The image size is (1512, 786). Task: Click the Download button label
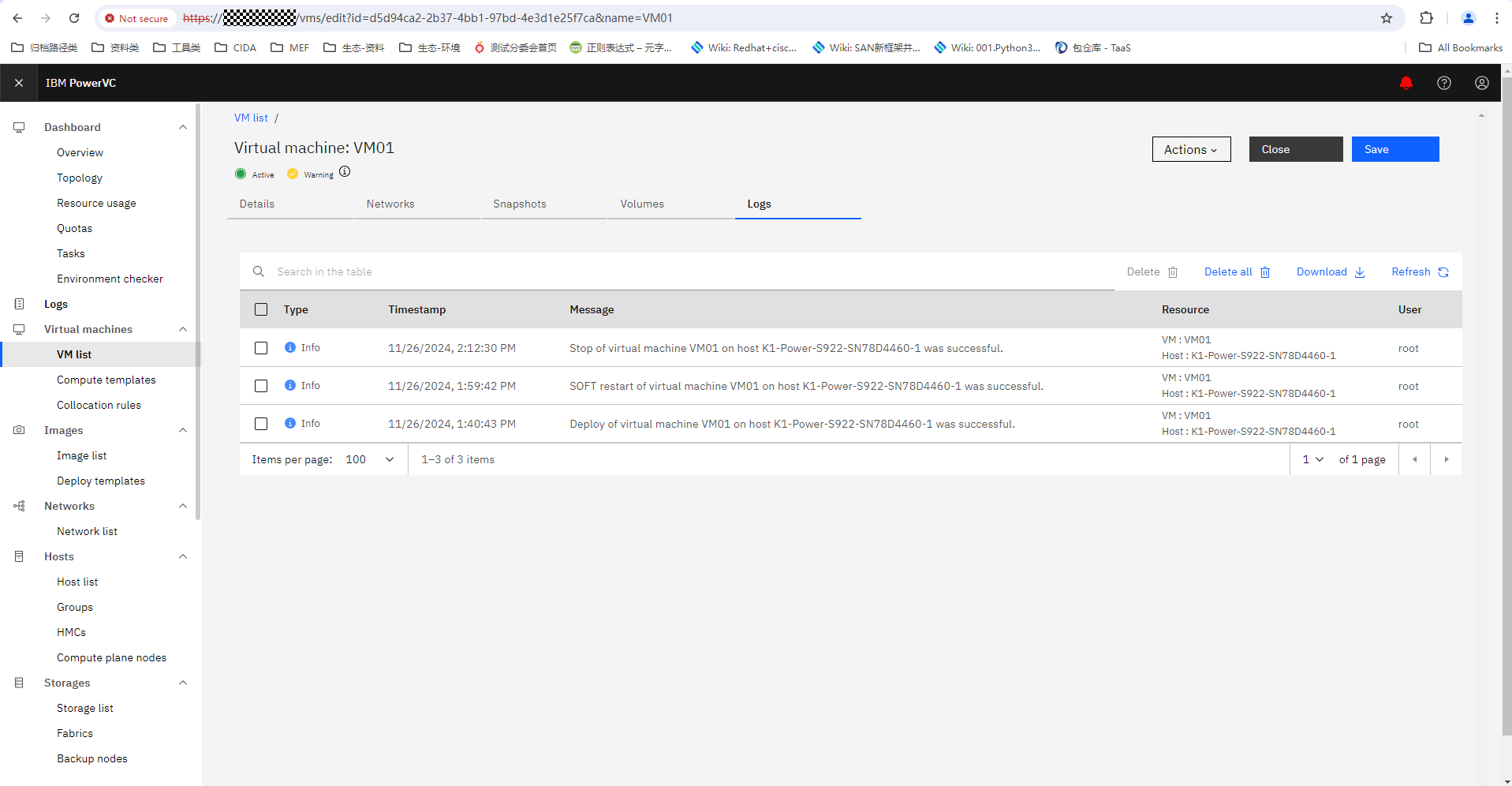point(1322,271)
